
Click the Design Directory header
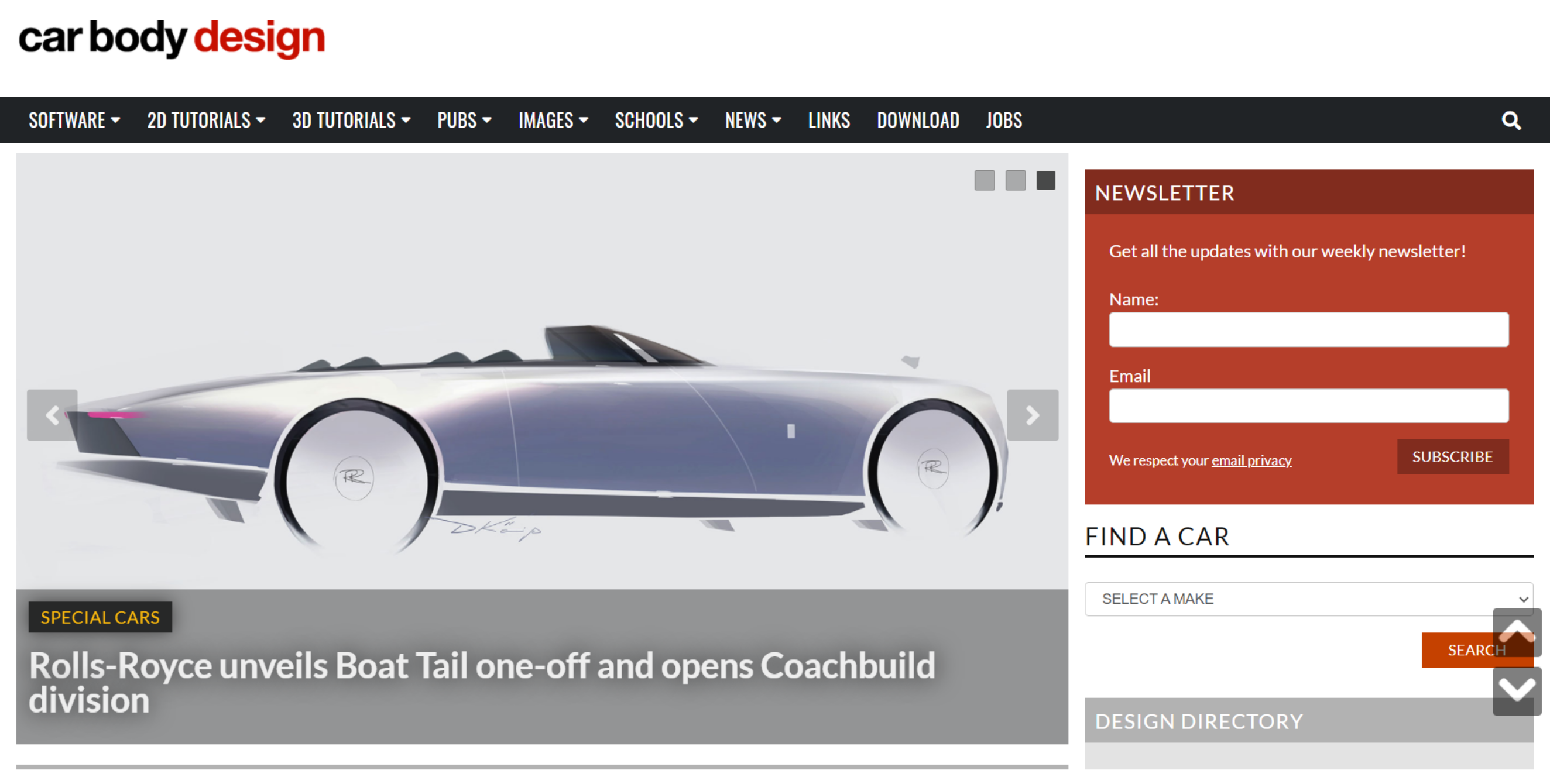1309,721
